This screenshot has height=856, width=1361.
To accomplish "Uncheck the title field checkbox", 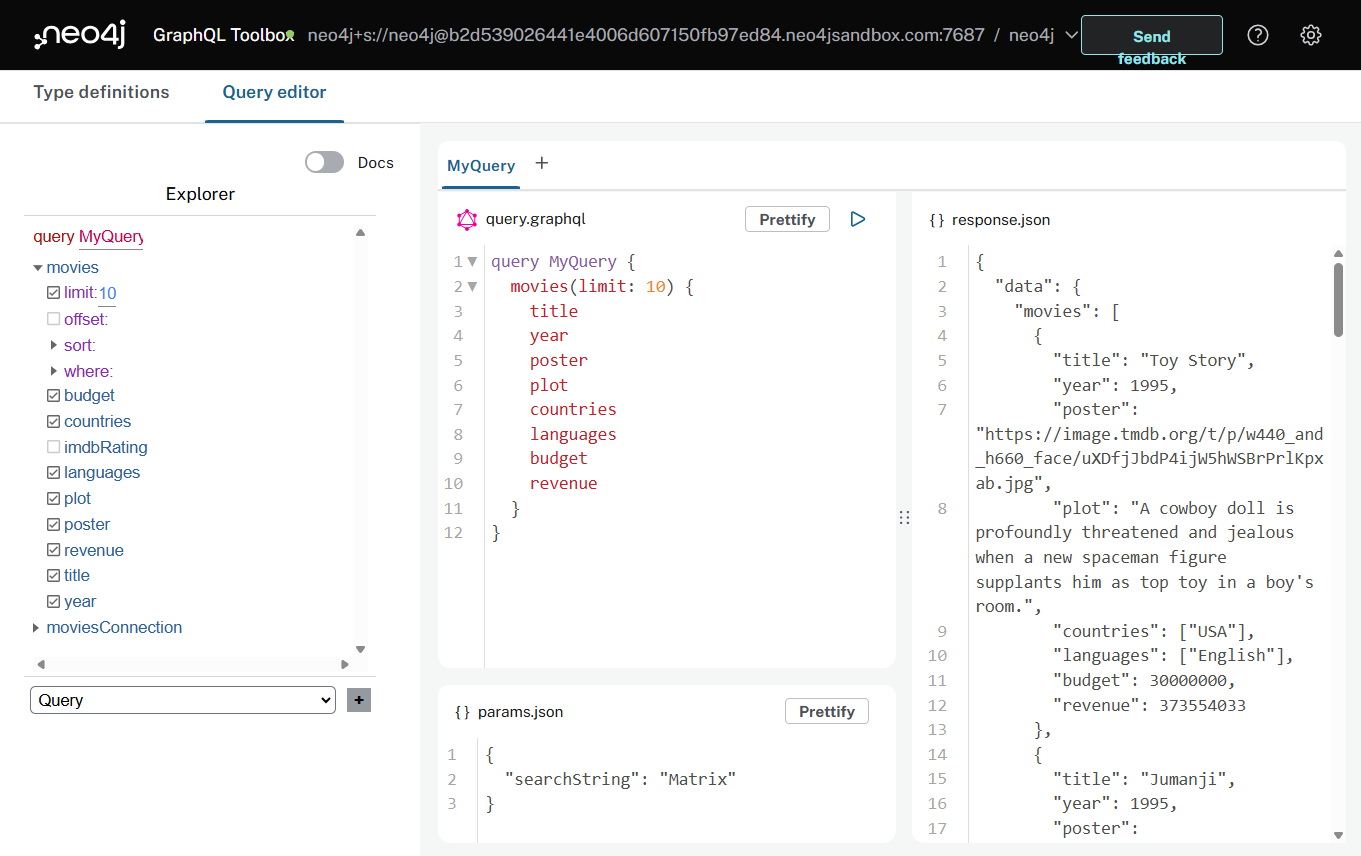I will (54, 576).
